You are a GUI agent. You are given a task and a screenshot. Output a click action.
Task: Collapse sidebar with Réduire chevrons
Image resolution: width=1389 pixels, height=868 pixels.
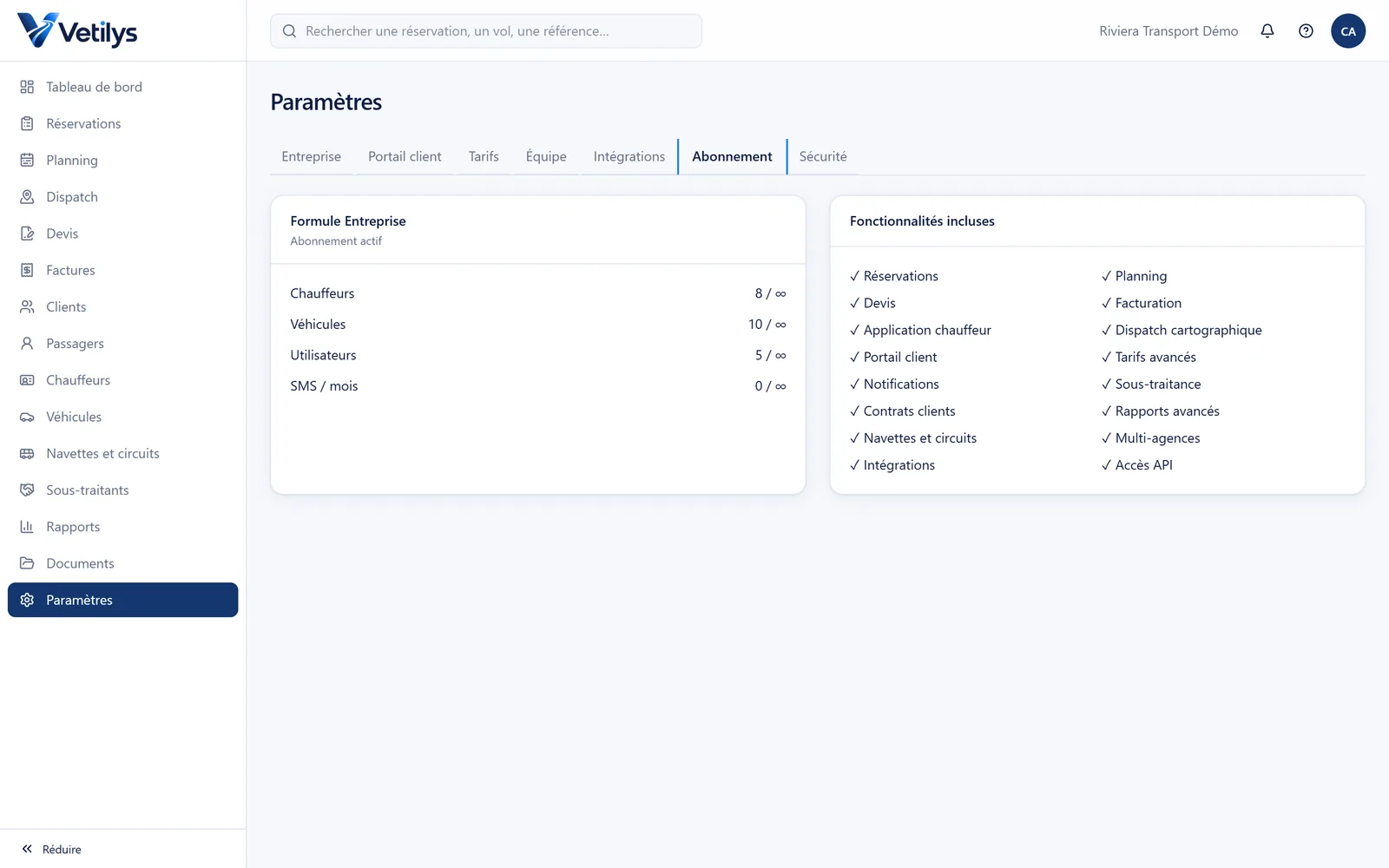27,849
